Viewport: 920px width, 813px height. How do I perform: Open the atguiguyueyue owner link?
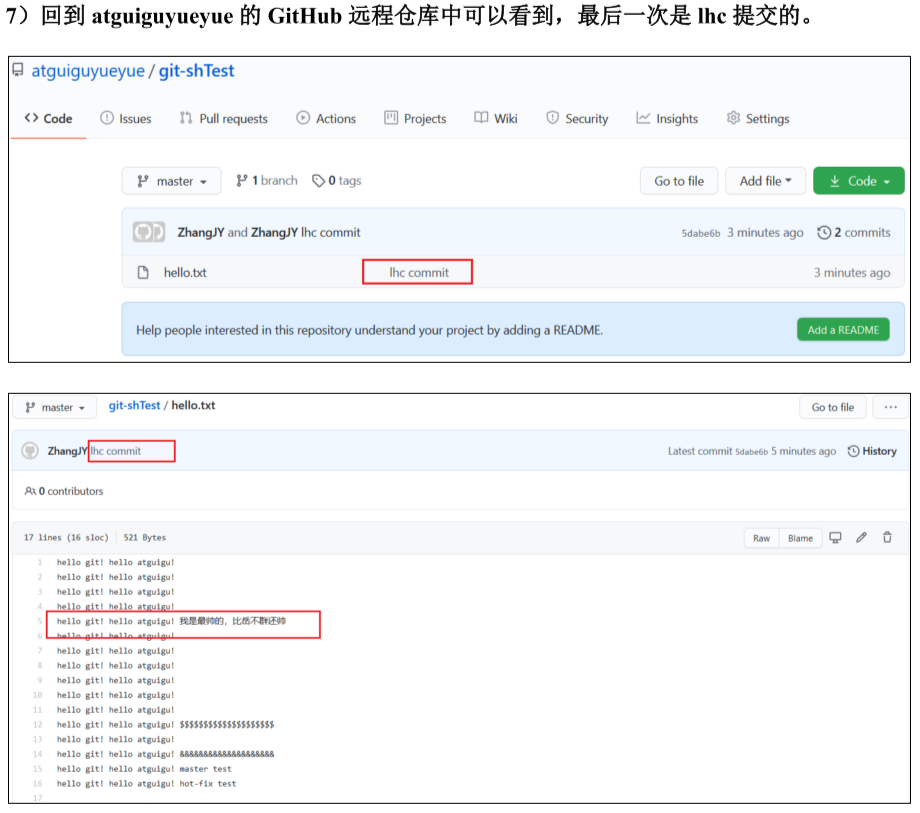tap(88, 71)
